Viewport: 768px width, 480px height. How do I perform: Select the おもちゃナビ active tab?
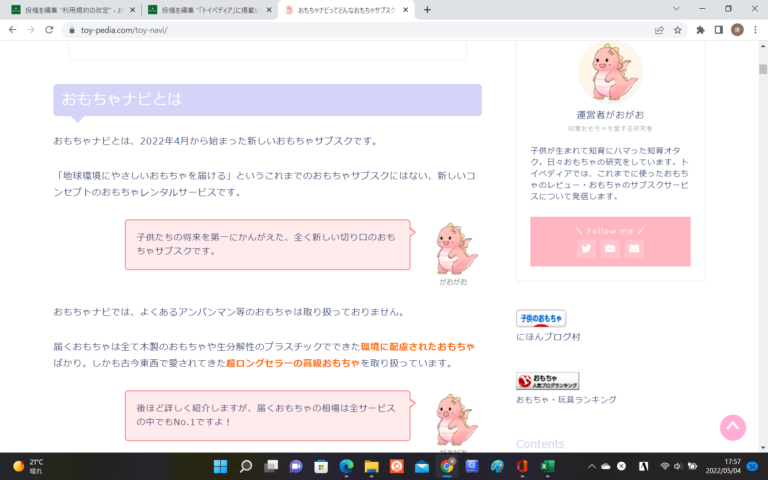coord(346,10)
